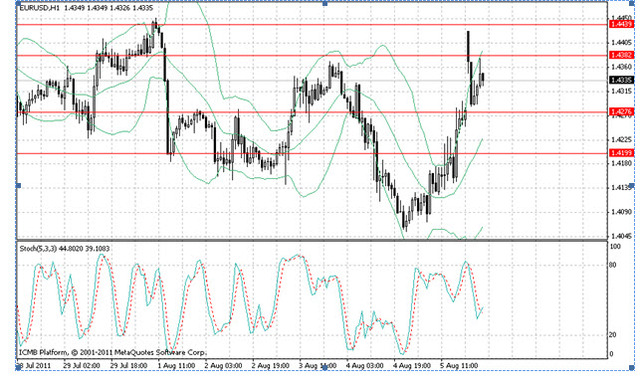Select the red 1.4382 resistance level label

click(621, 55)
